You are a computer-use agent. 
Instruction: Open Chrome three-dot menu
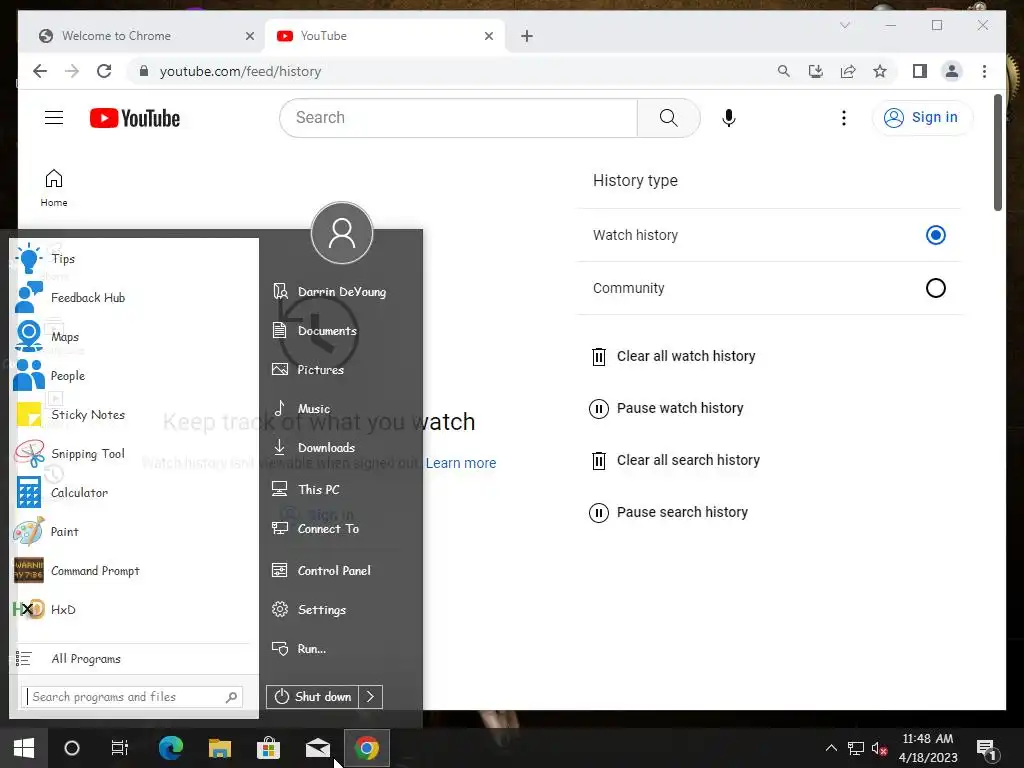(x=984, y=71)
